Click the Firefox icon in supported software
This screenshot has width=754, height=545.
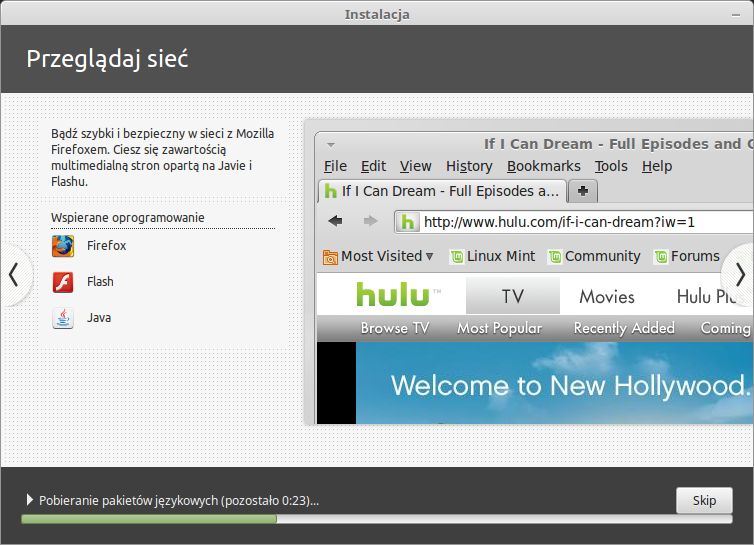click(x=63, y=246)
